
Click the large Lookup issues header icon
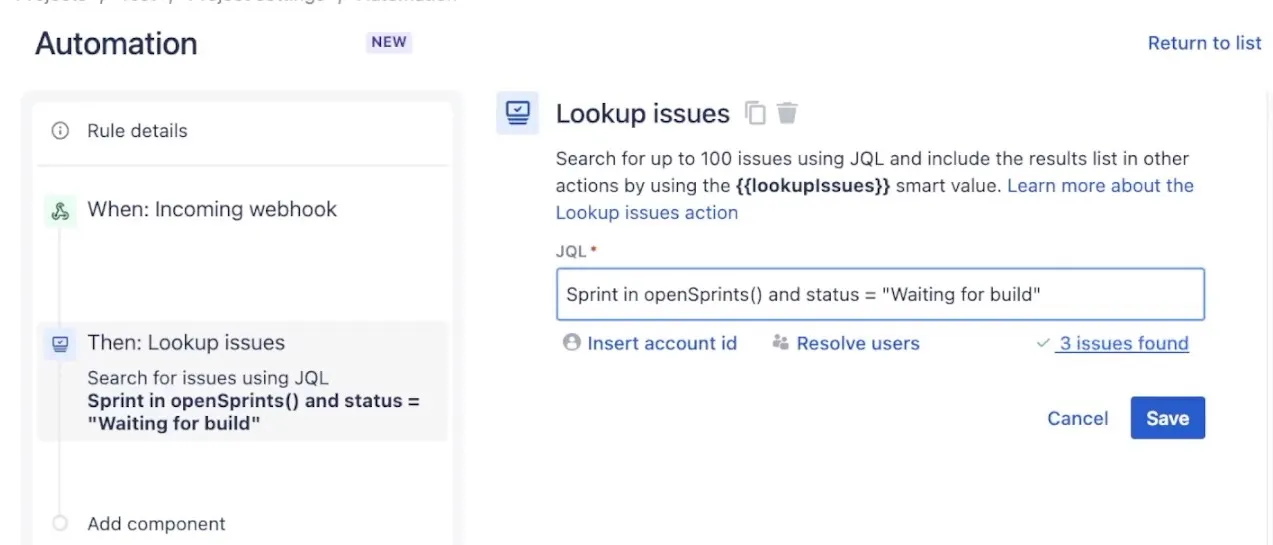(x=517, y=113)
